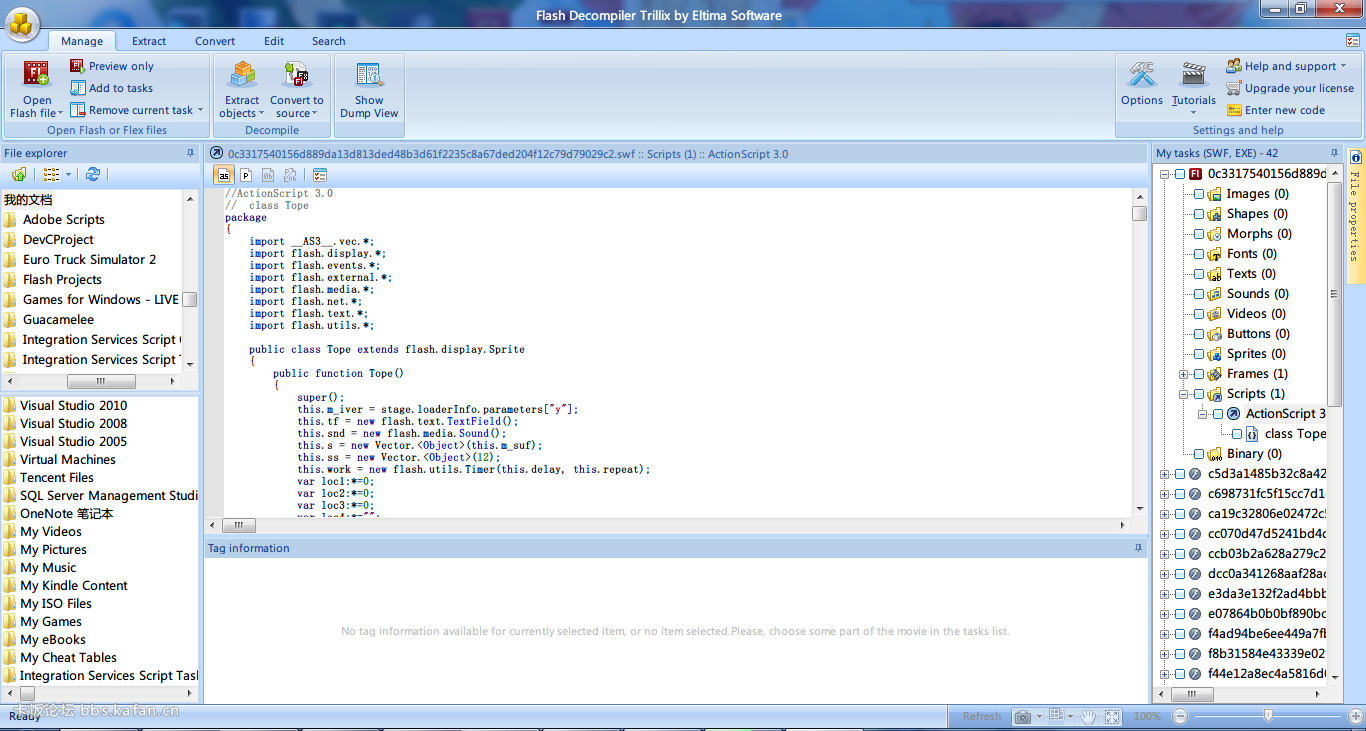Click the zoom out minus button
This screenshot has width=1366, height=731.
coord(1180,716)
